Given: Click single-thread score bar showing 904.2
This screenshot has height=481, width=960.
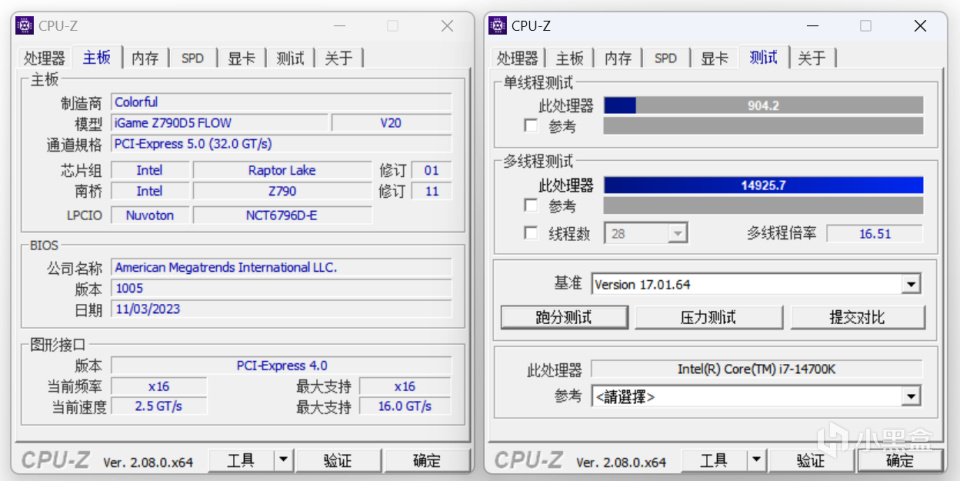Looking at the screenshot, I should 763,105.
